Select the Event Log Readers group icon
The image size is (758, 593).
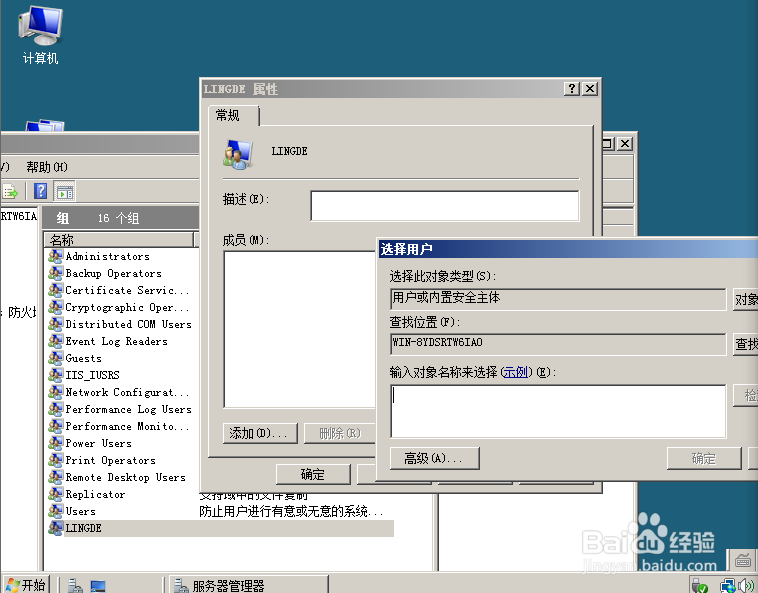(56, 341)
